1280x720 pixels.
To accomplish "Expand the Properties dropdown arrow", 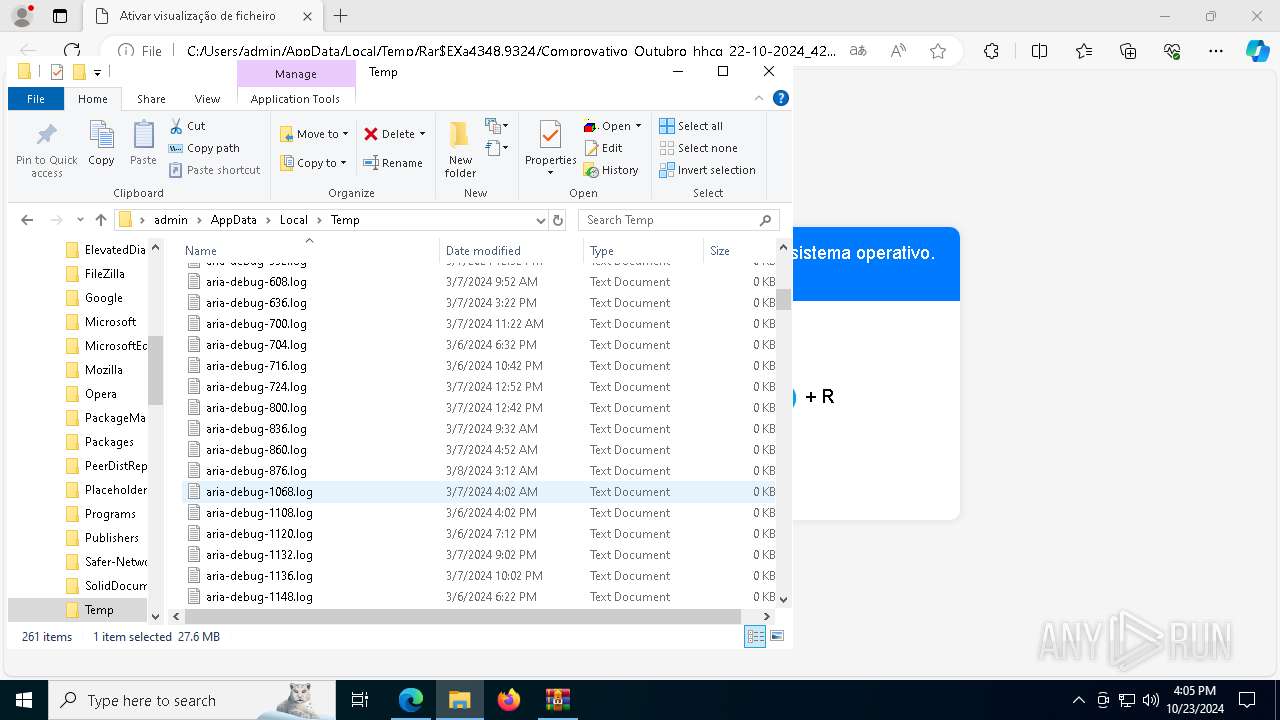I will pos(550,173).
